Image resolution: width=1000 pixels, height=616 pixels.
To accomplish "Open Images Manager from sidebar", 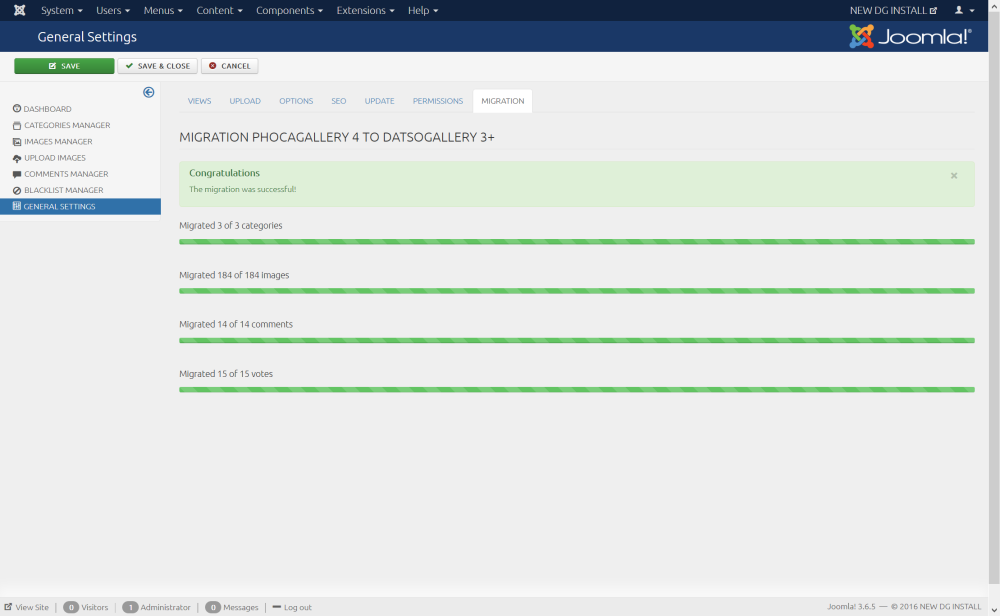I will click(58, 142).
